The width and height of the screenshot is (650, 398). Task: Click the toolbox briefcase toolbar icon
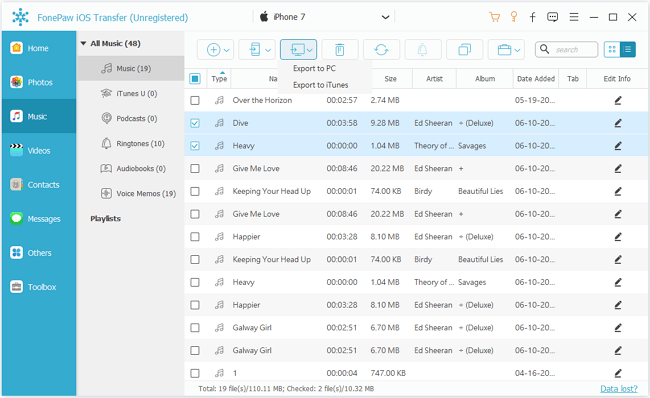coord(504,50)
